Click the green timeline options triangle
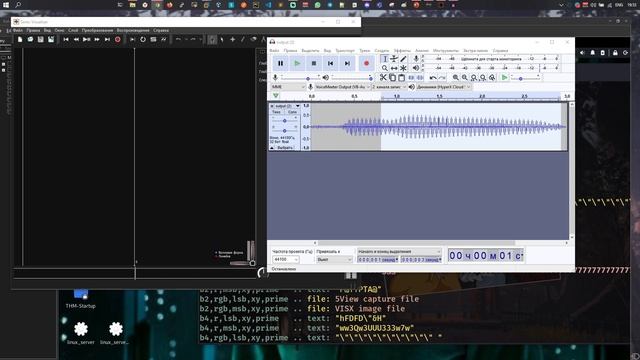 click(276, 96)
